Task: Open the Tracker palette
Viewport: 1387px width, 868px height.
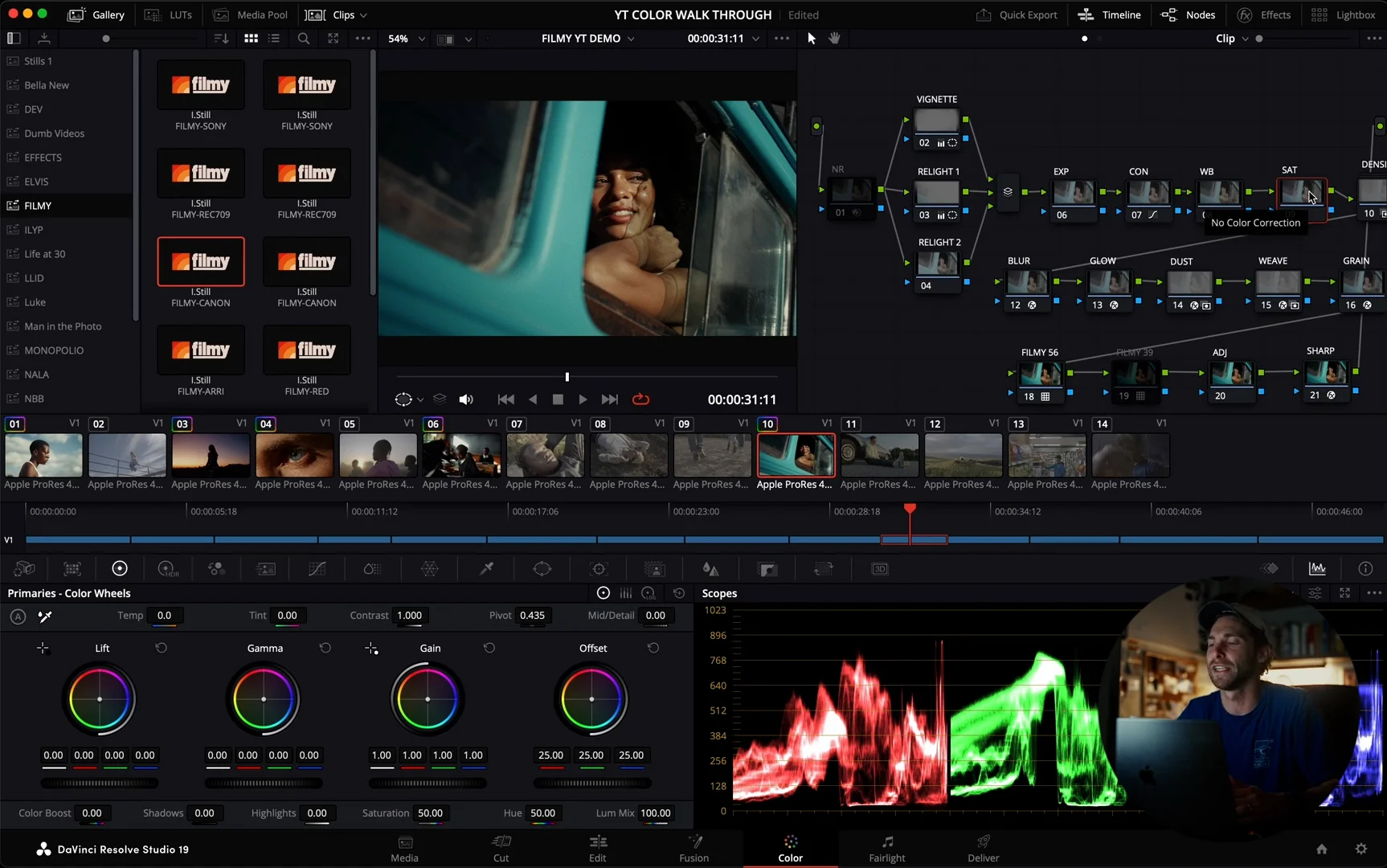Action: click(x=599, y=569)
